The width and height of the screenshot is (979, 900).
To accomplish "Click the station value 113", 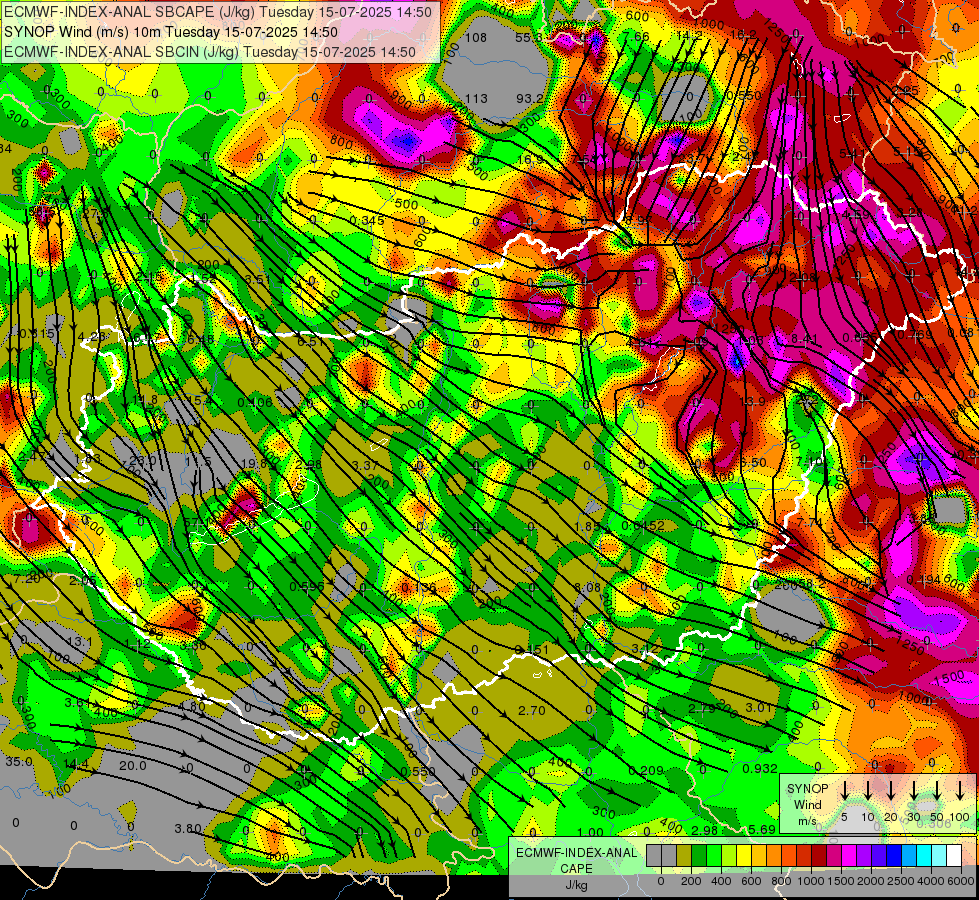I will coord(476,98).
